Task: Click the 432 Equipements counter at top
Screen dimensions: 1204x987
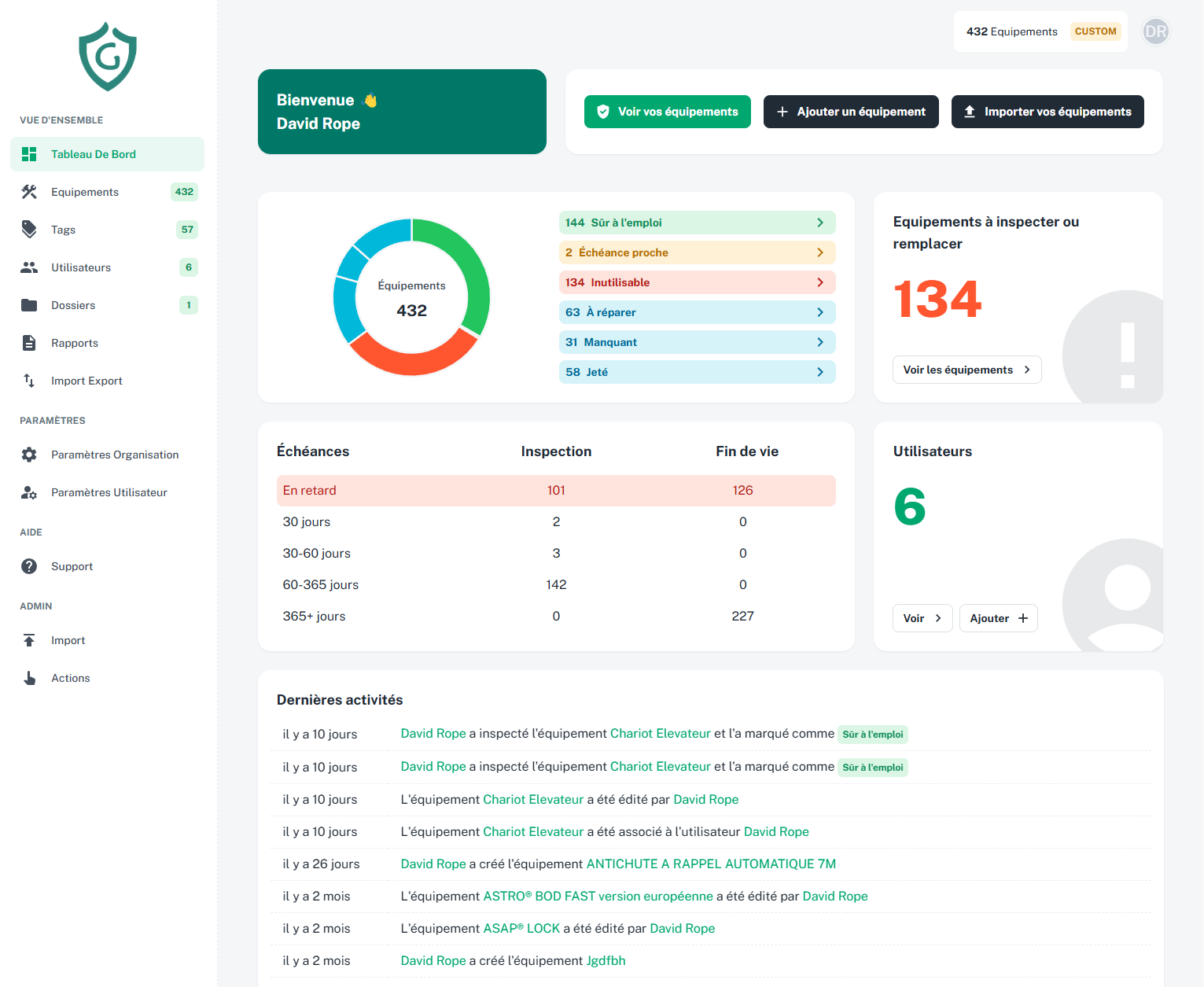Action: pos(1012,31)
